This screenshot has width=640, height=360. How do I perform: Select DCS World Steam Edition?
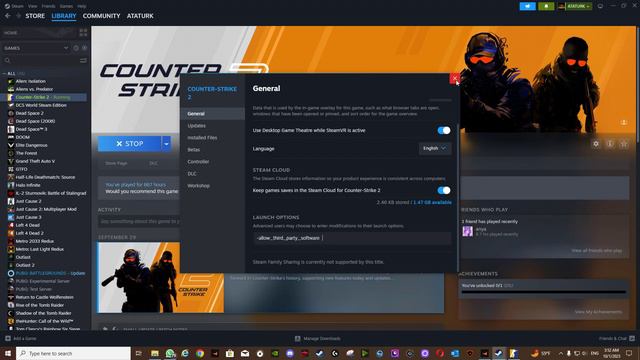pos(41,105)
